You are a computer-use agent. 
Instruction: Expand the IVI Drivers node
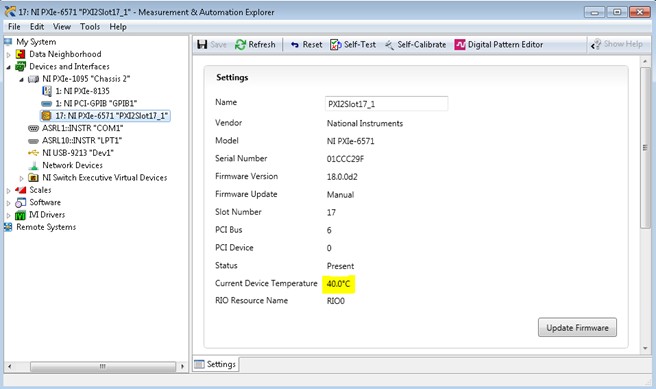8,215
